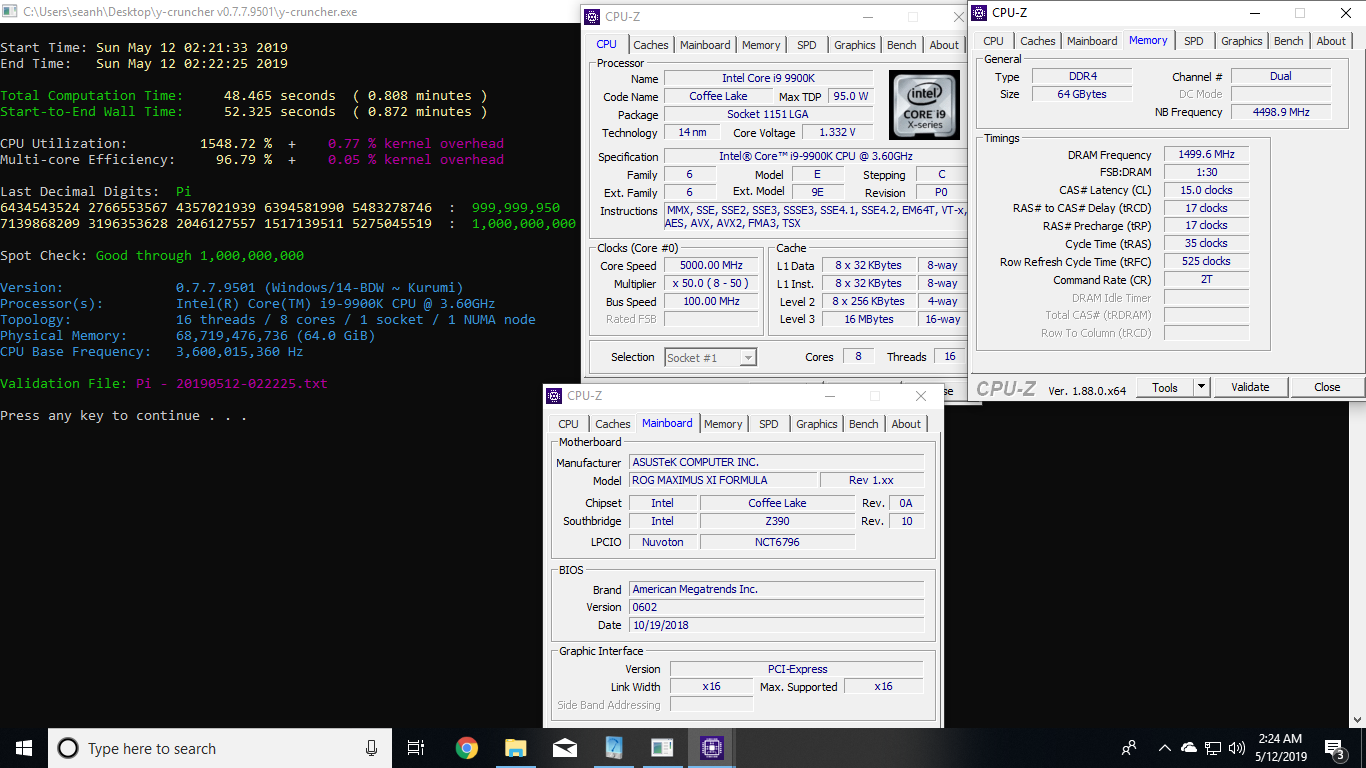1366x768 pixels.
Task: Switch to CPU tab in Memory window
Action: 993,41
